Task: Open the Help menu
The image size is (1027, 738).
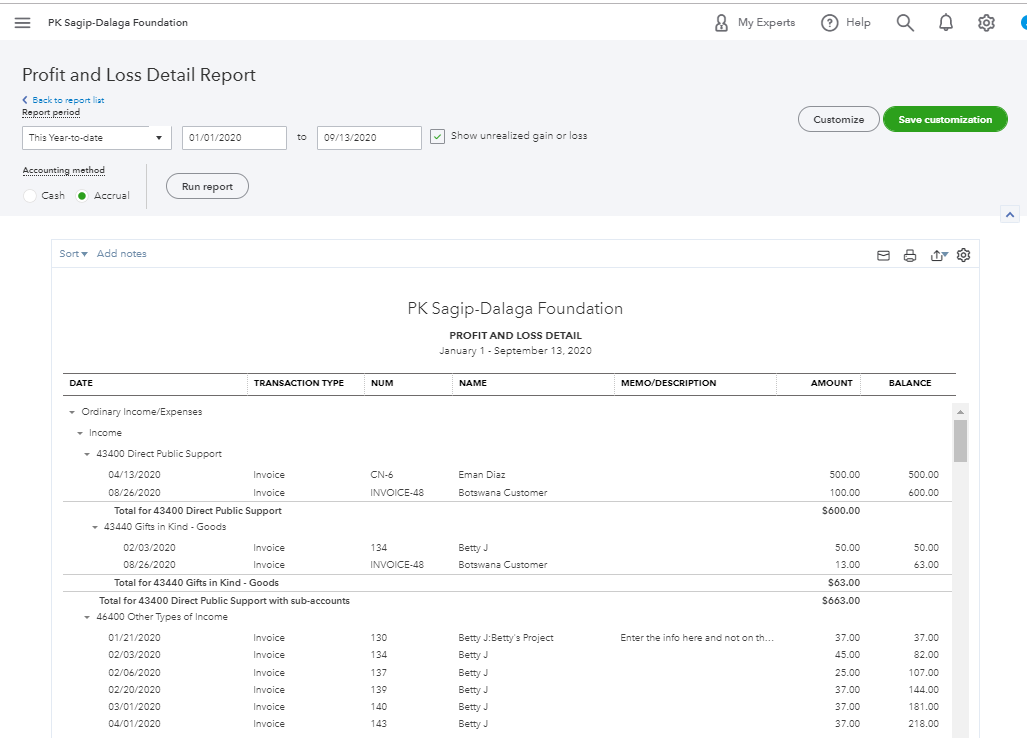Action: click(845, 22)
